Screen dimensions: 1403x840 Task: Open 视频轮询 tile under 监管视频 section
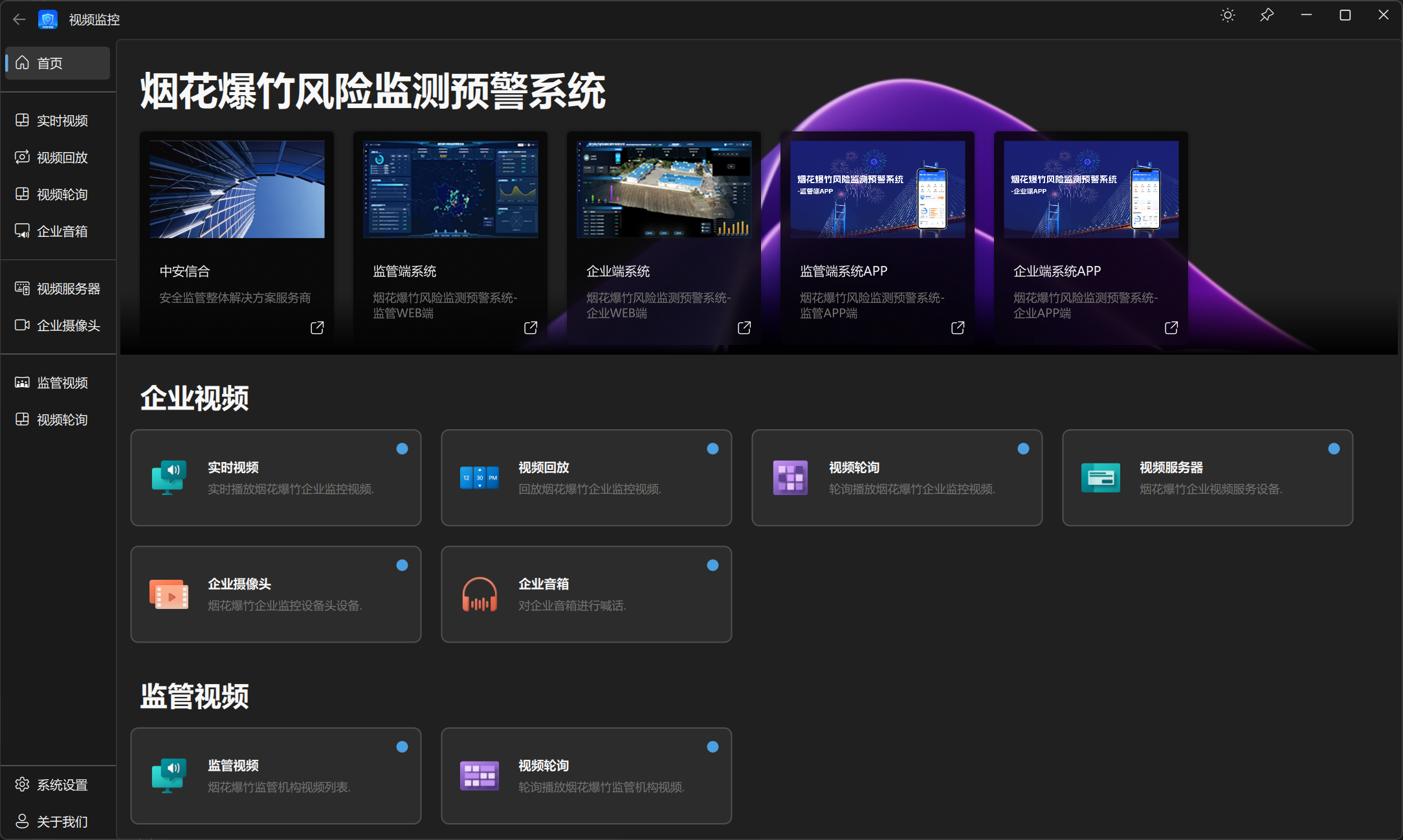(x=586, y=776)
